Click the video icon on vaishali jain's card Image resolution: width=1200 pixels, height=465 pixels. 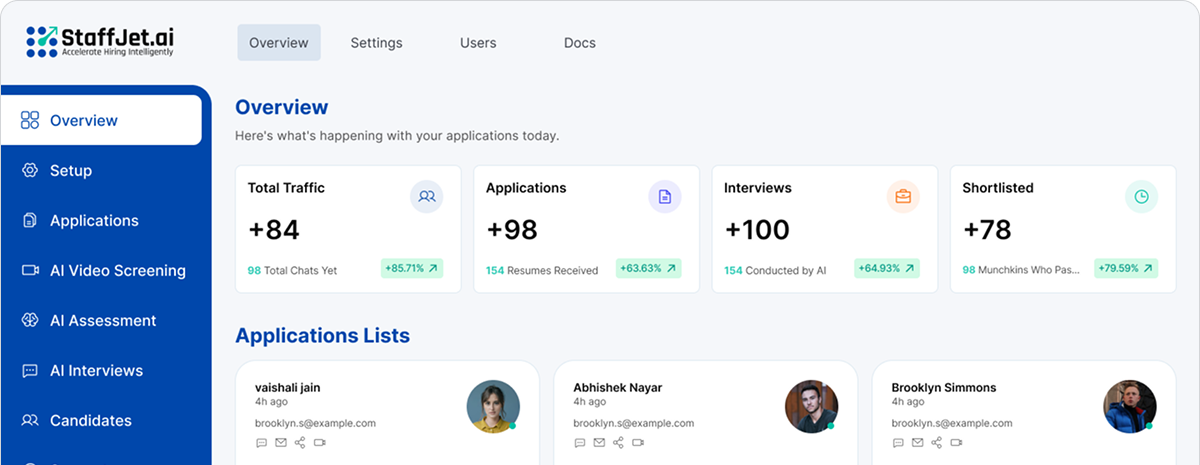click(320, 443)
